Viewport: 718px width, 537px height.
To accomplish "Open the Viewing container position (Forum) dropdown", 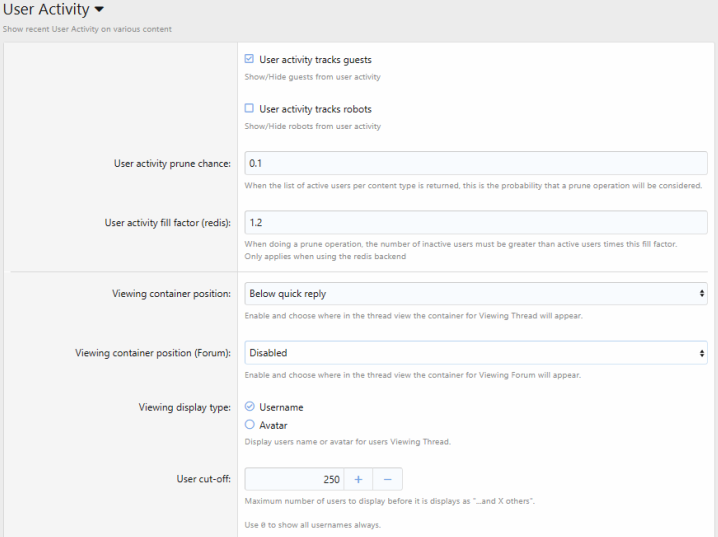I will (x=475, y=353).
